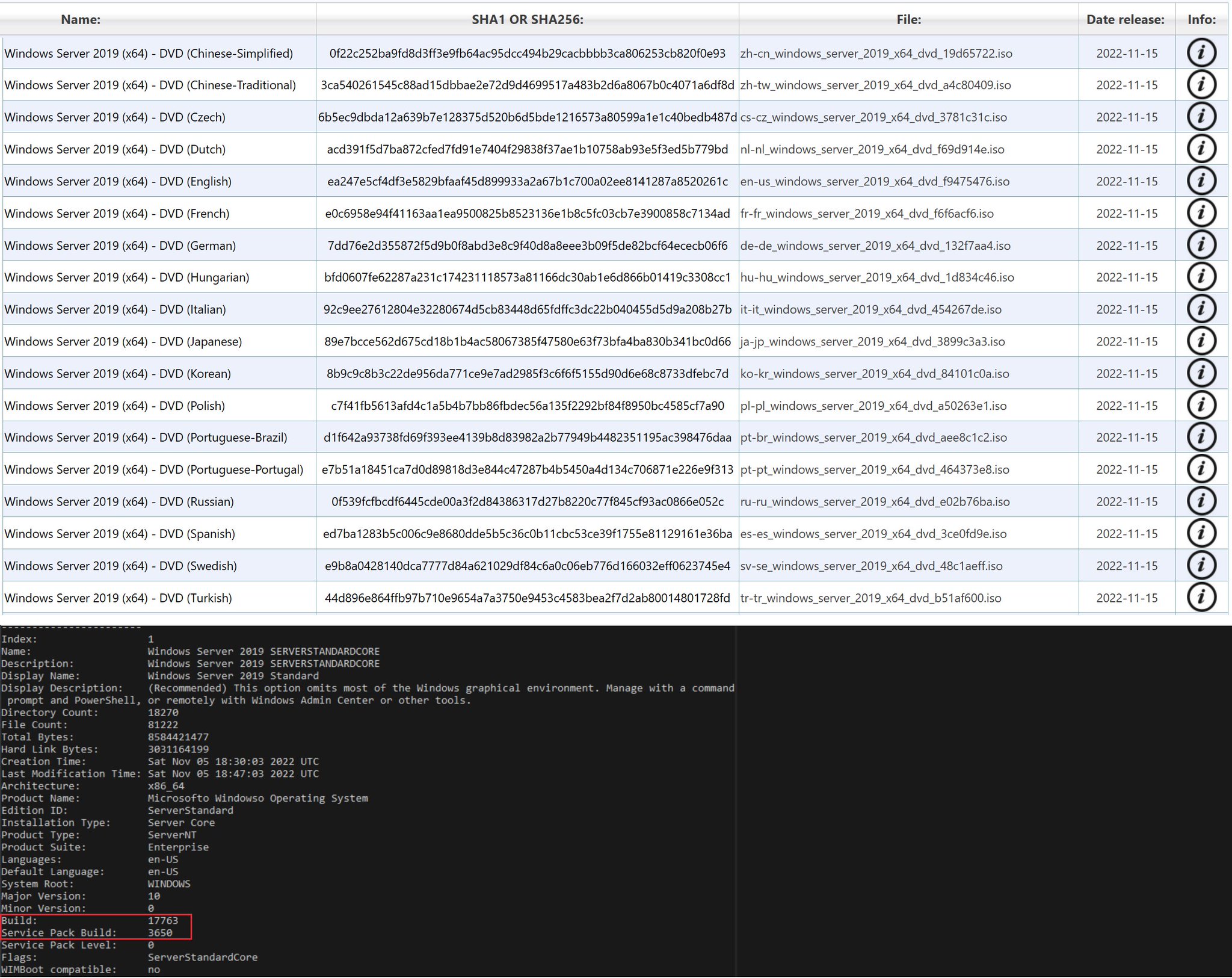Open info icon for Portuguese-Brazil row
The width and height of the screenshot is (1232, 978).
[x=1201, y=436]
